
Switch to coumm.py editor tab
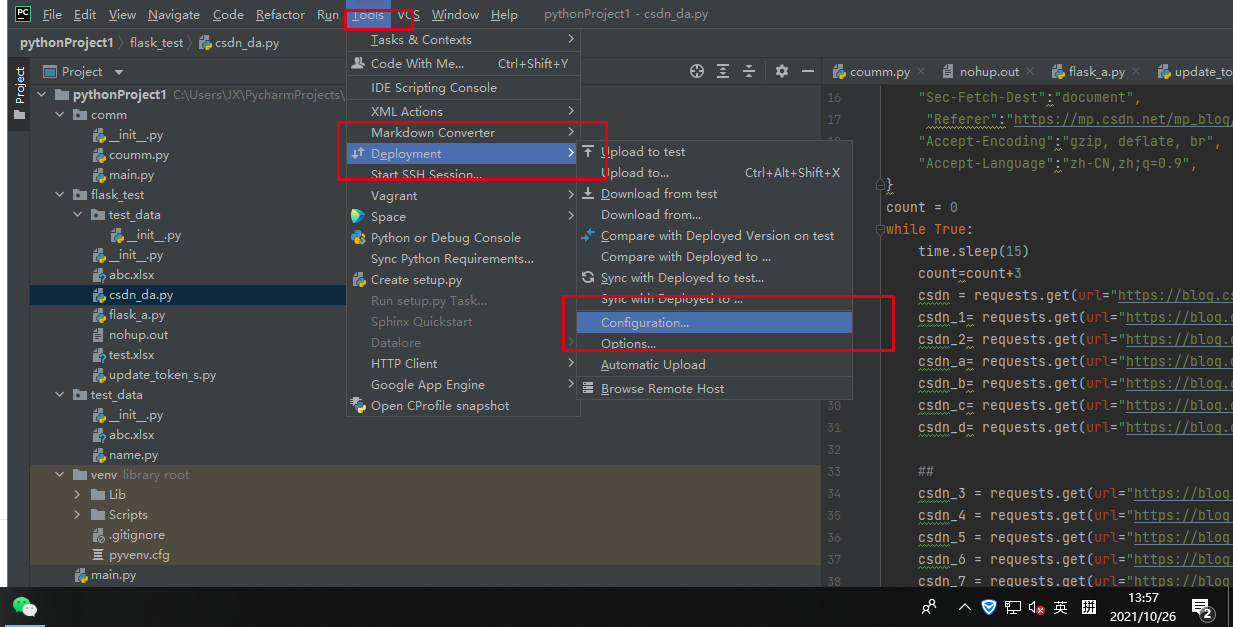tap(879, 71)
